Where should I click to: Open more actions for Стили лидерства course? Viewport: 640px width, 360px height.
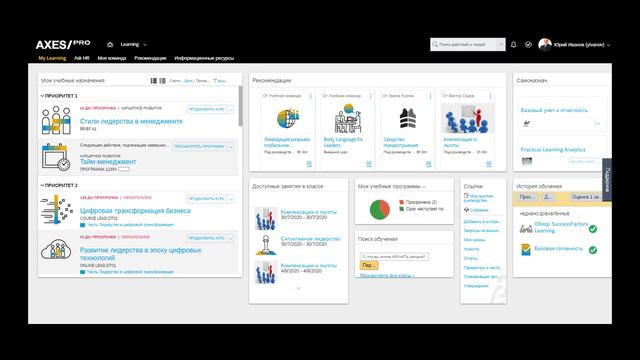(x=231, y=109)
